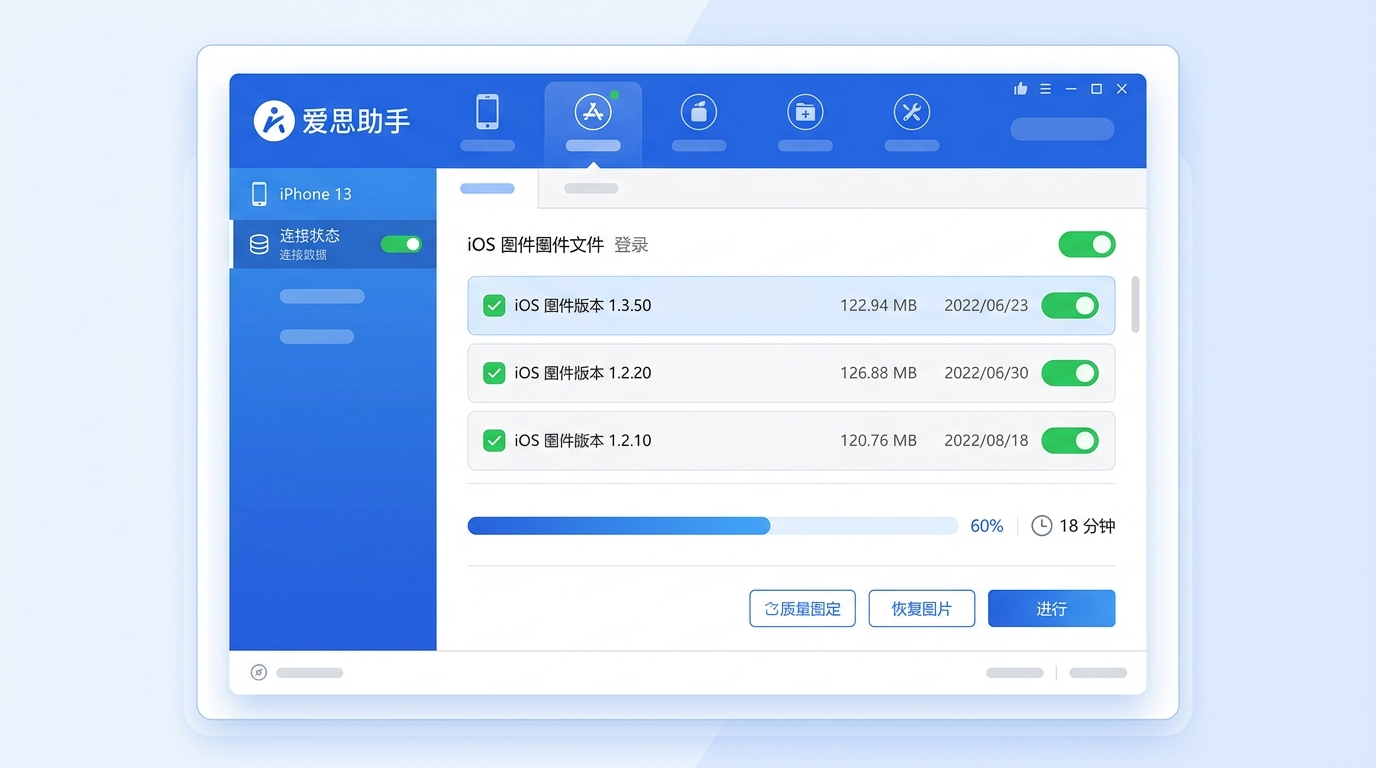Viewport: 1376px width, 768px height.
Task: Switch to the second gray sub-tab
Action: click(x=591, y=188)
